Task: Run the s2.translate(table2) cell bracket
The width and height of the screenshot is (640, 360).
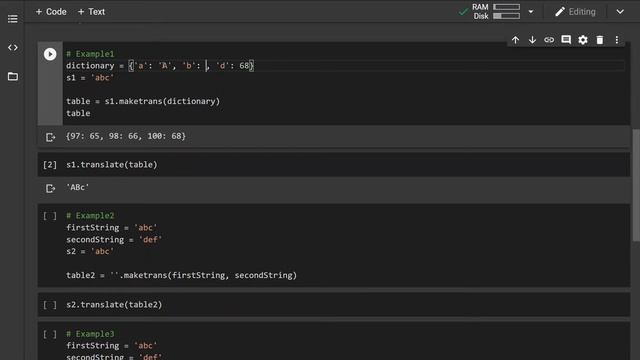Action: point(50,304)
